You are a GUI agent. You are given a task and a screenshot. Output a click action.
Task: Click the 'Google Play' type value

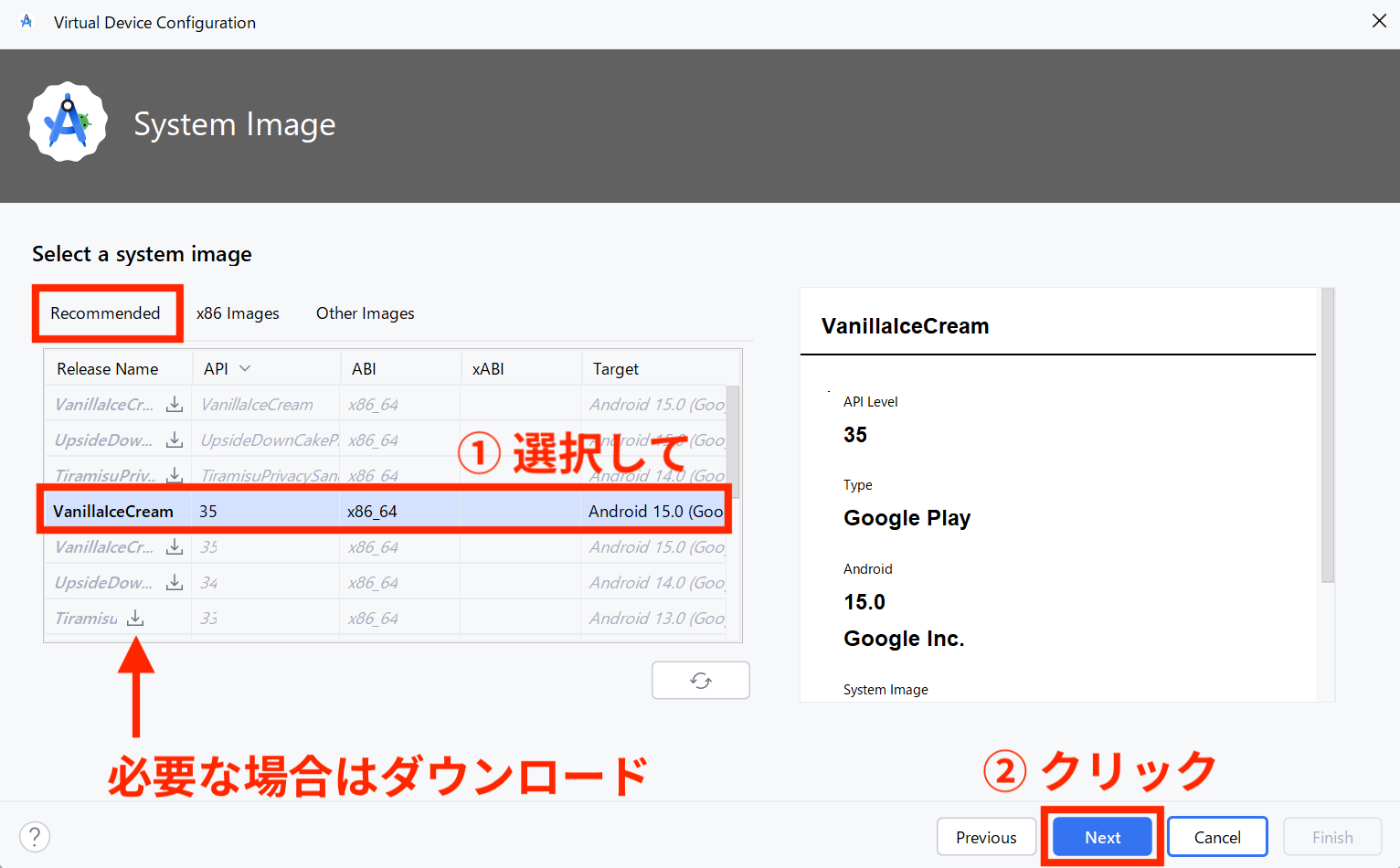click(x=907, y=518)
